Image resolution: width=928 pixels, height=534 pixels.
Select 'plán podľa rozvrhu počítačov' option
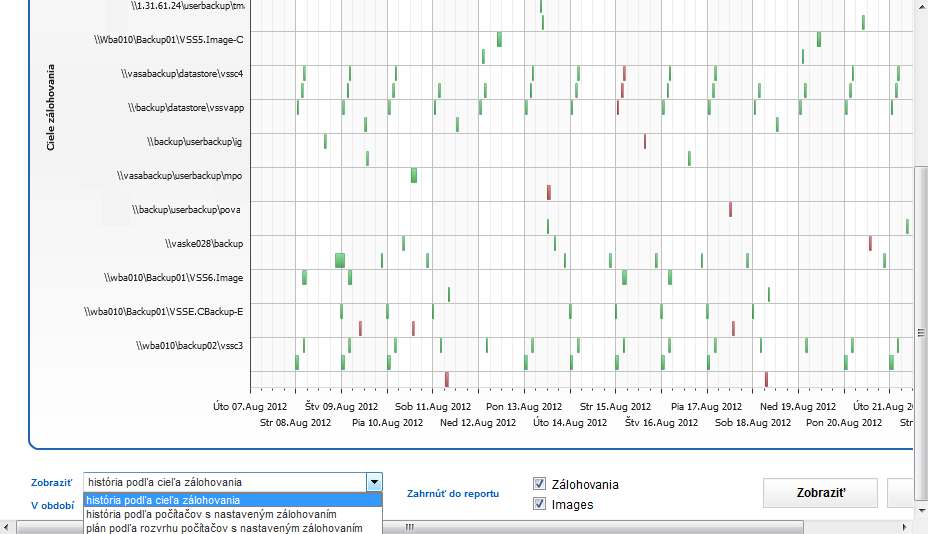pos(233,528)
